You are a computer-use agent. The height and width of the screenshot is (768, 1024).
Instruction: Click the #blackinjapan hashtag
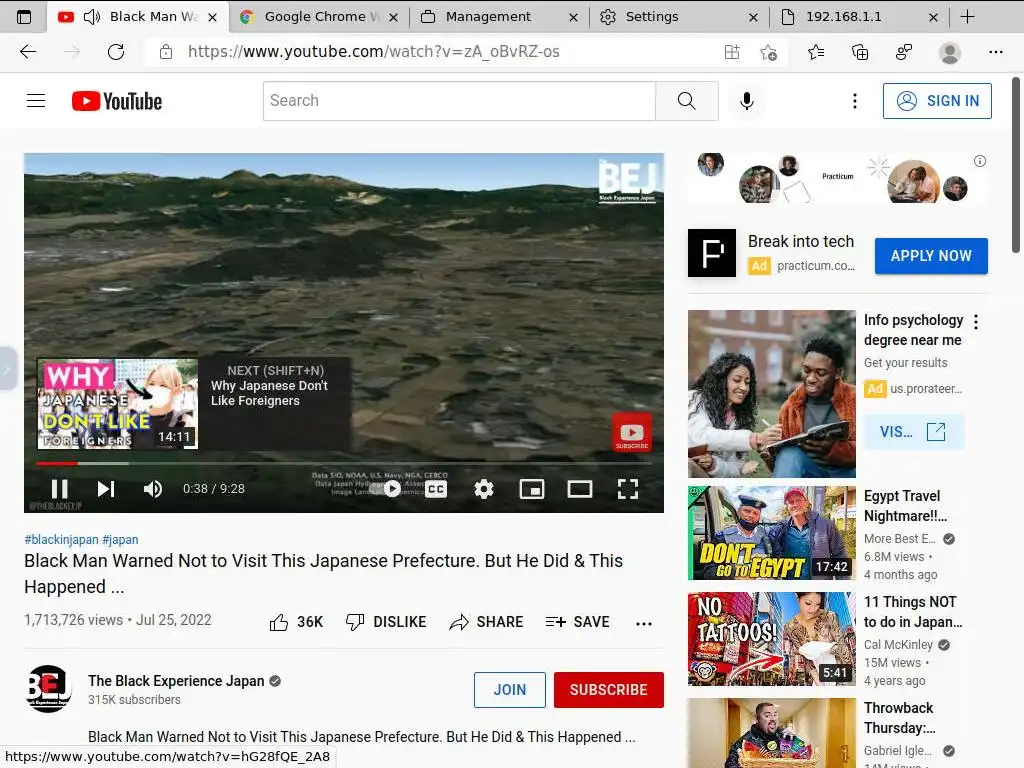point(61,539)
